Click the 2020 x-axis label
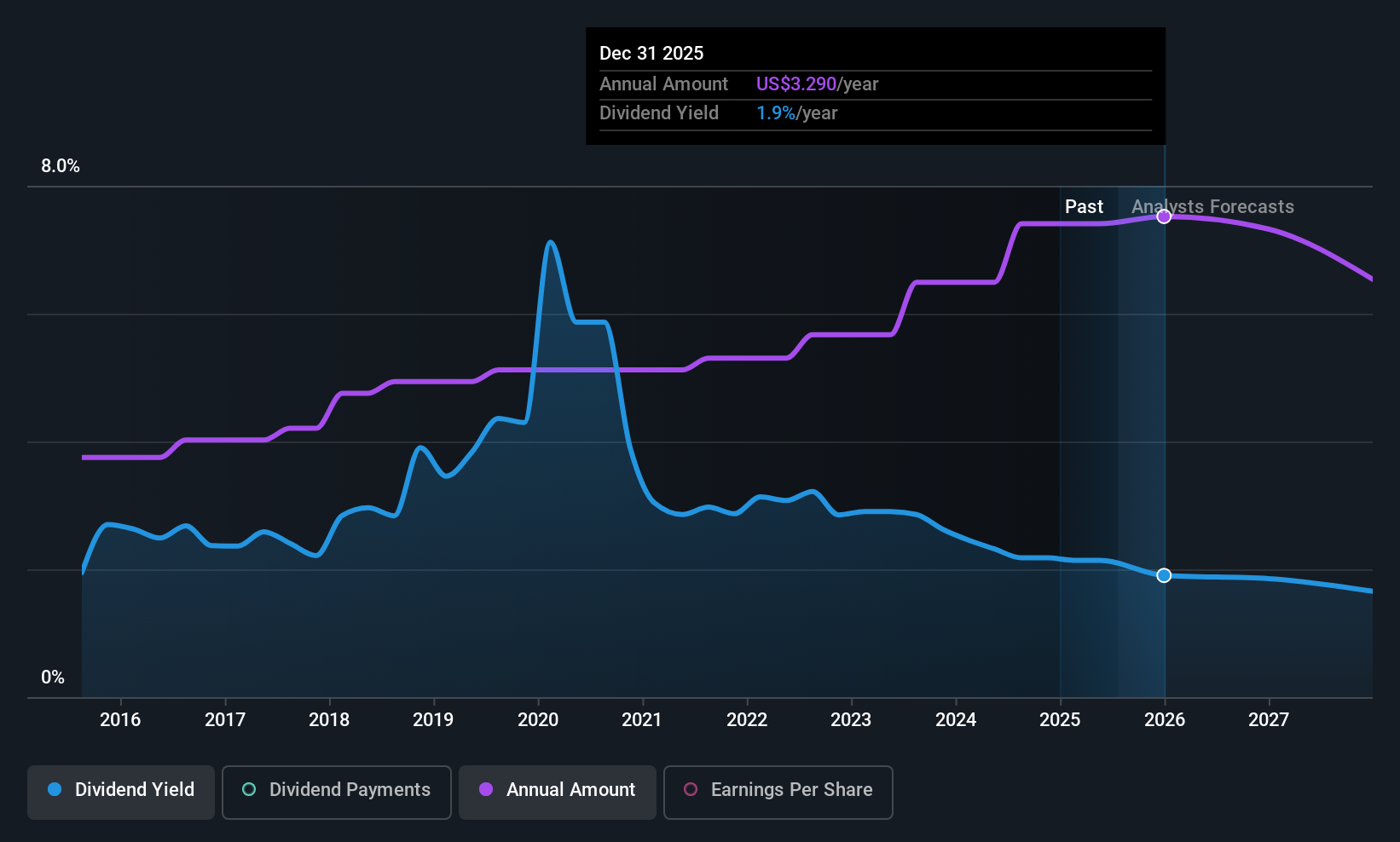The image size is (1400, 842). click(538, 719)
